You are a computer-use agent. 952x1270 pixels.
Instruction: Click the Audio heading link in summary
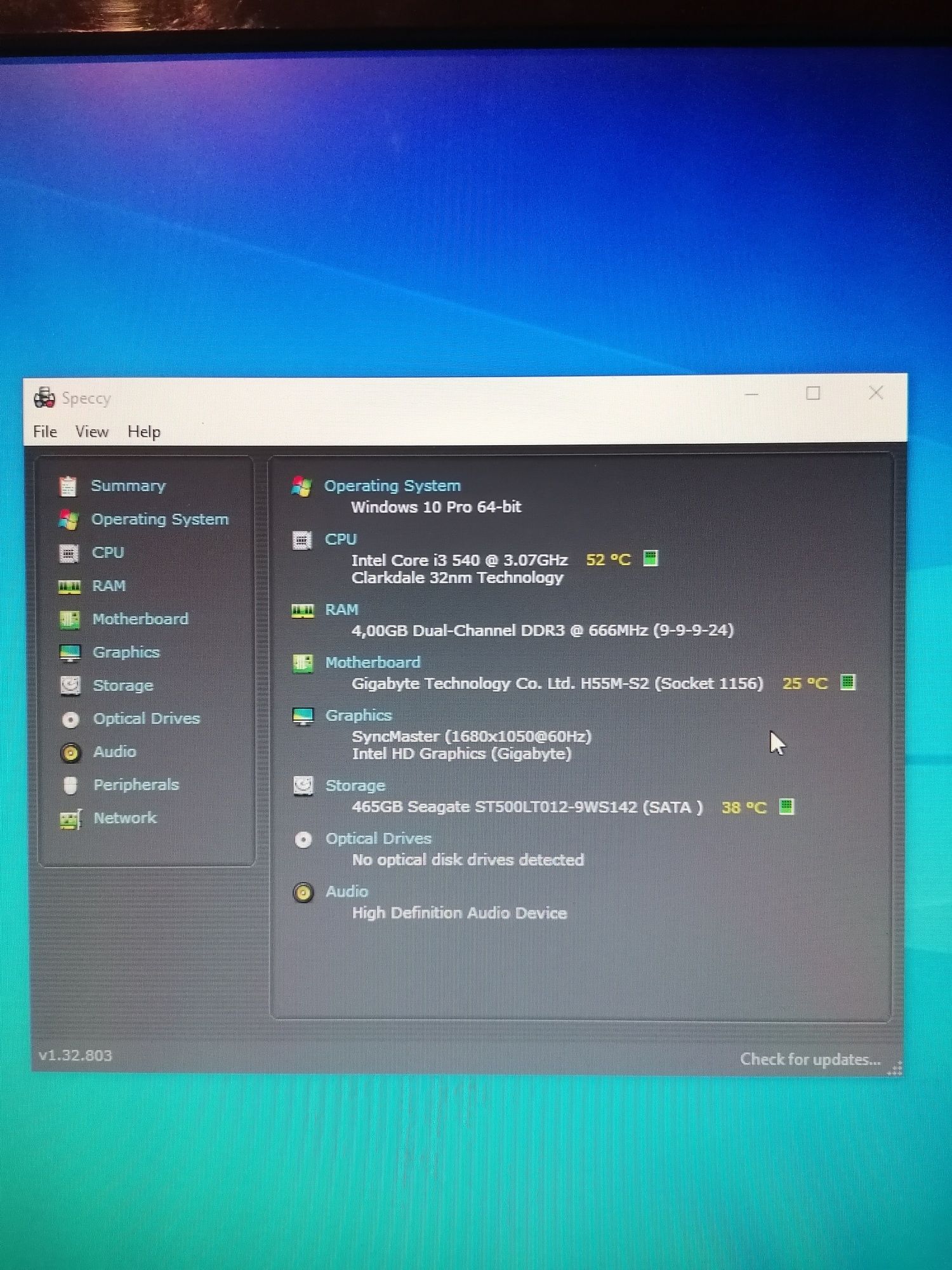347,892
